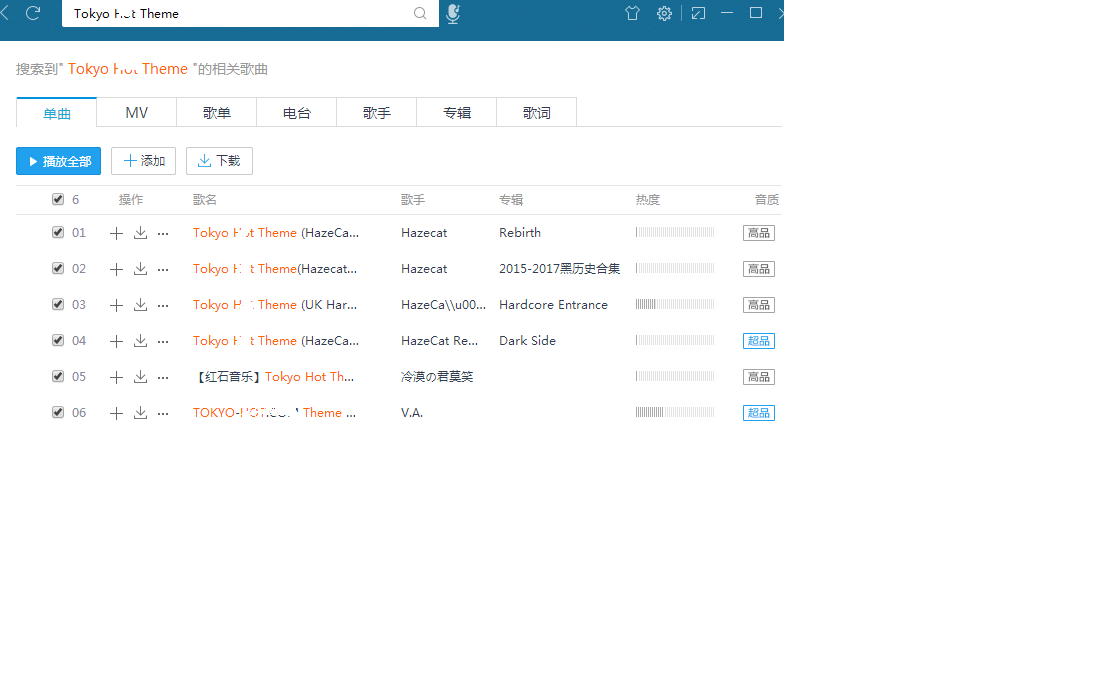Open artist link Hazecat in row 01
This screenshot has height=680, width=1106.
[x=424, y=233]
